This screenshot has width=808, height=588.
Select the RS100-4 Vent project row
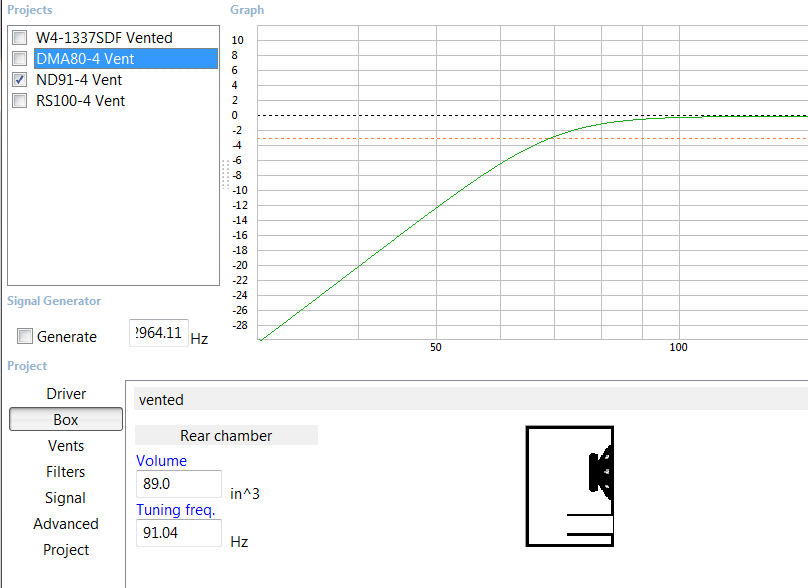[80, 100]
